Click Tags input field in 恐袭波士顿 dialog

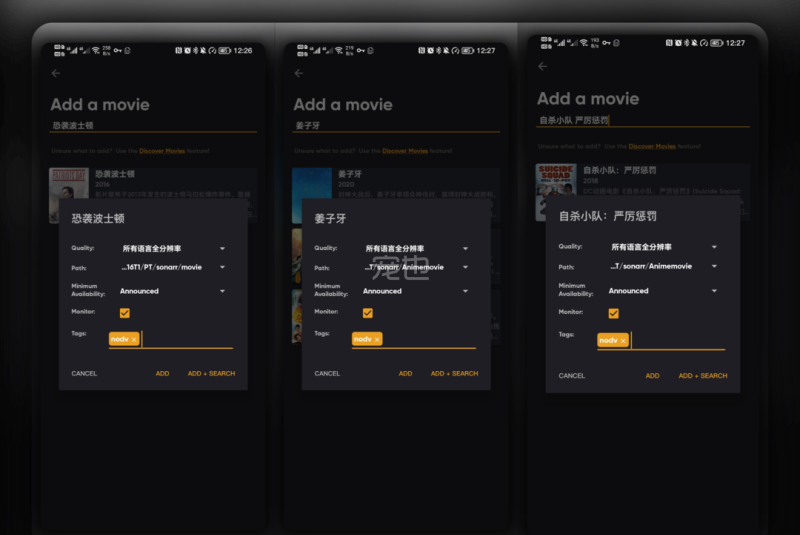pyautogui.click(x=186, y=340)
